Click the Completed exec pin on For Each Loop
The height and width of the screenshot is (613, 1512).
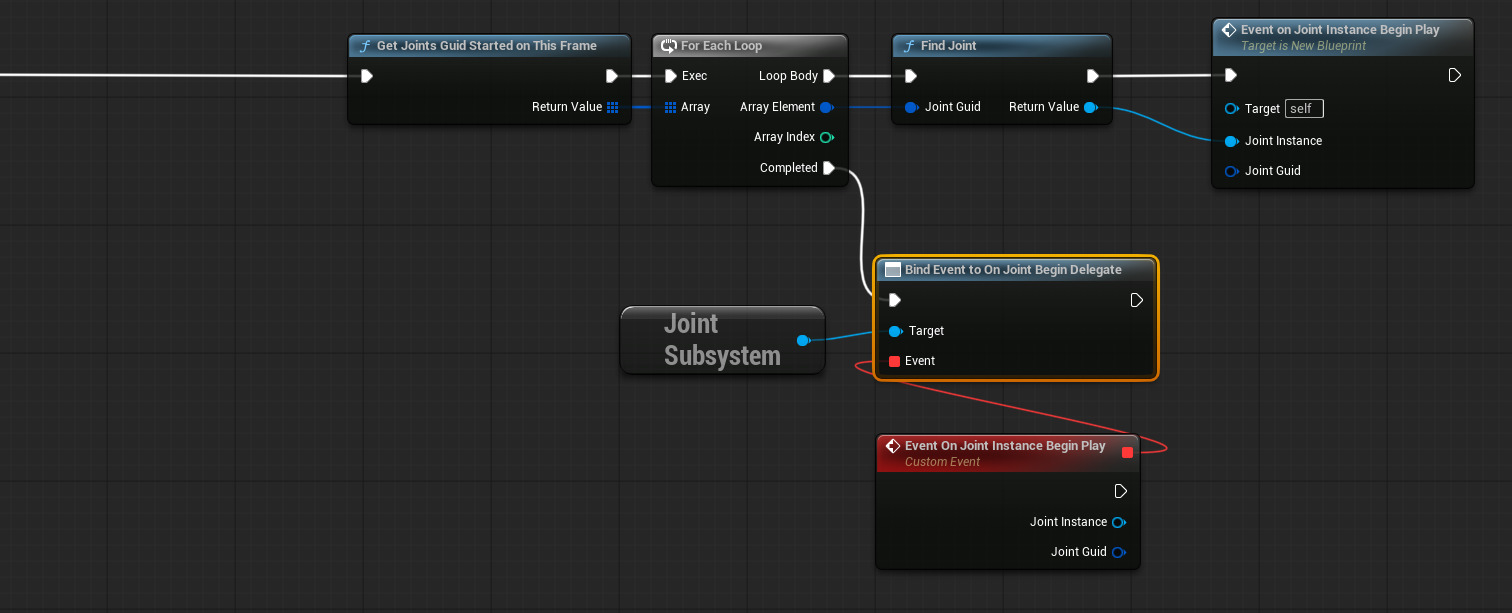(828, 168)
